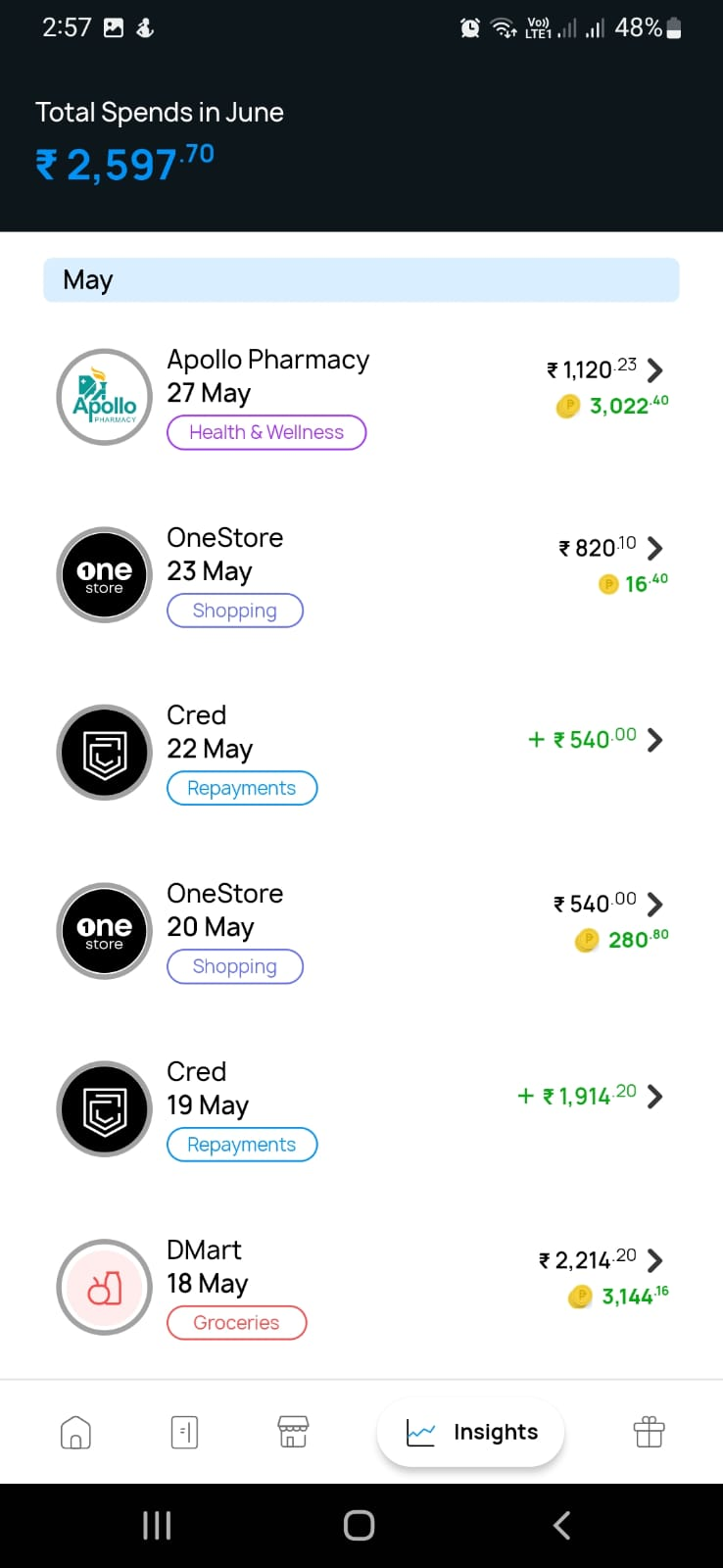Expand the Apollo Pharmacy transaction chevron

[655, 369]
